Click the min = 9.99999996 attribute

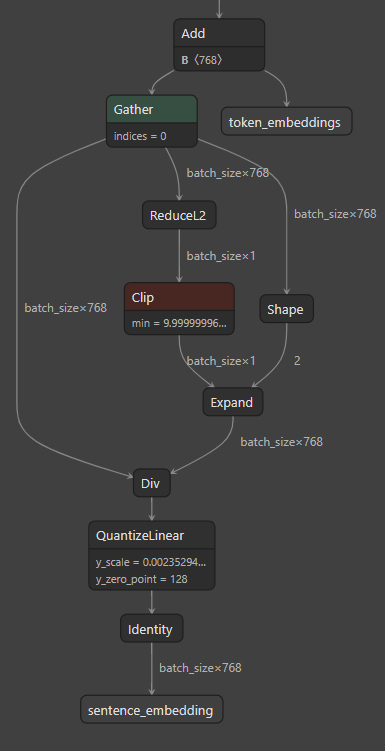tap(179, 323)
